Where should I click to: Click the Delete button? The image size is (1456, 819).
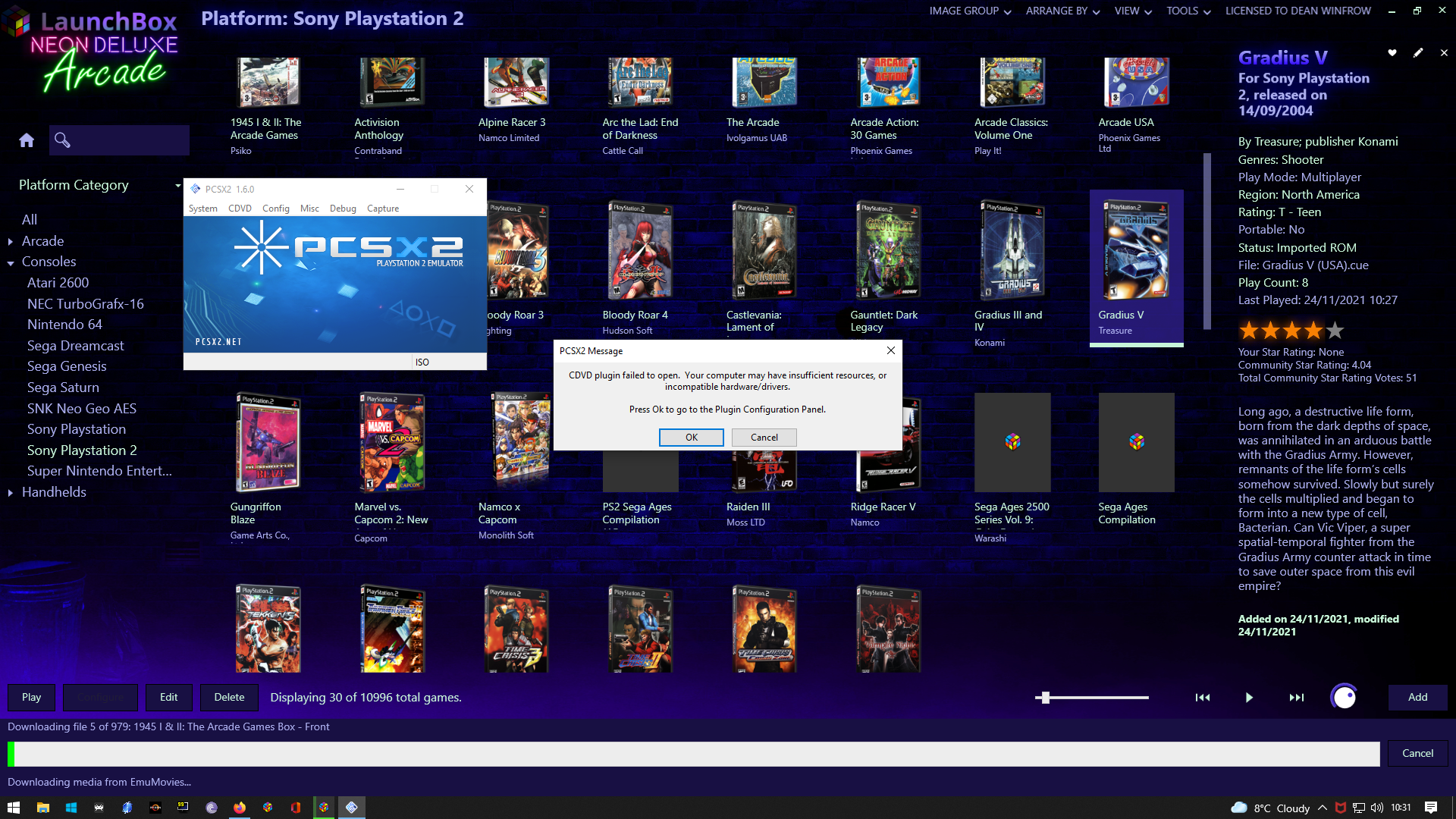(x=229, y=697)
